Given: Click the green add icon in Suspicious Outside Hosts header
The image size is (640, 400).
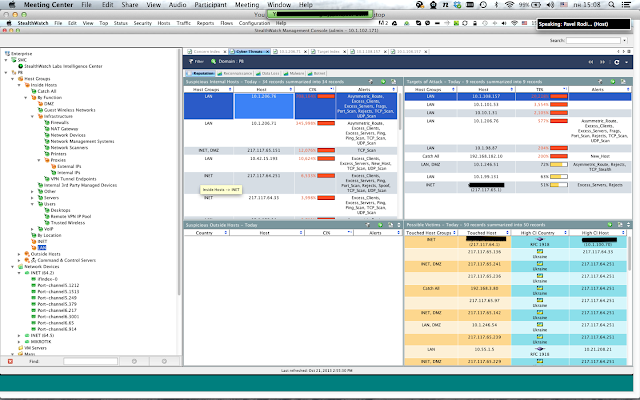Looking at the screenshot, I should tap(380, 225).
